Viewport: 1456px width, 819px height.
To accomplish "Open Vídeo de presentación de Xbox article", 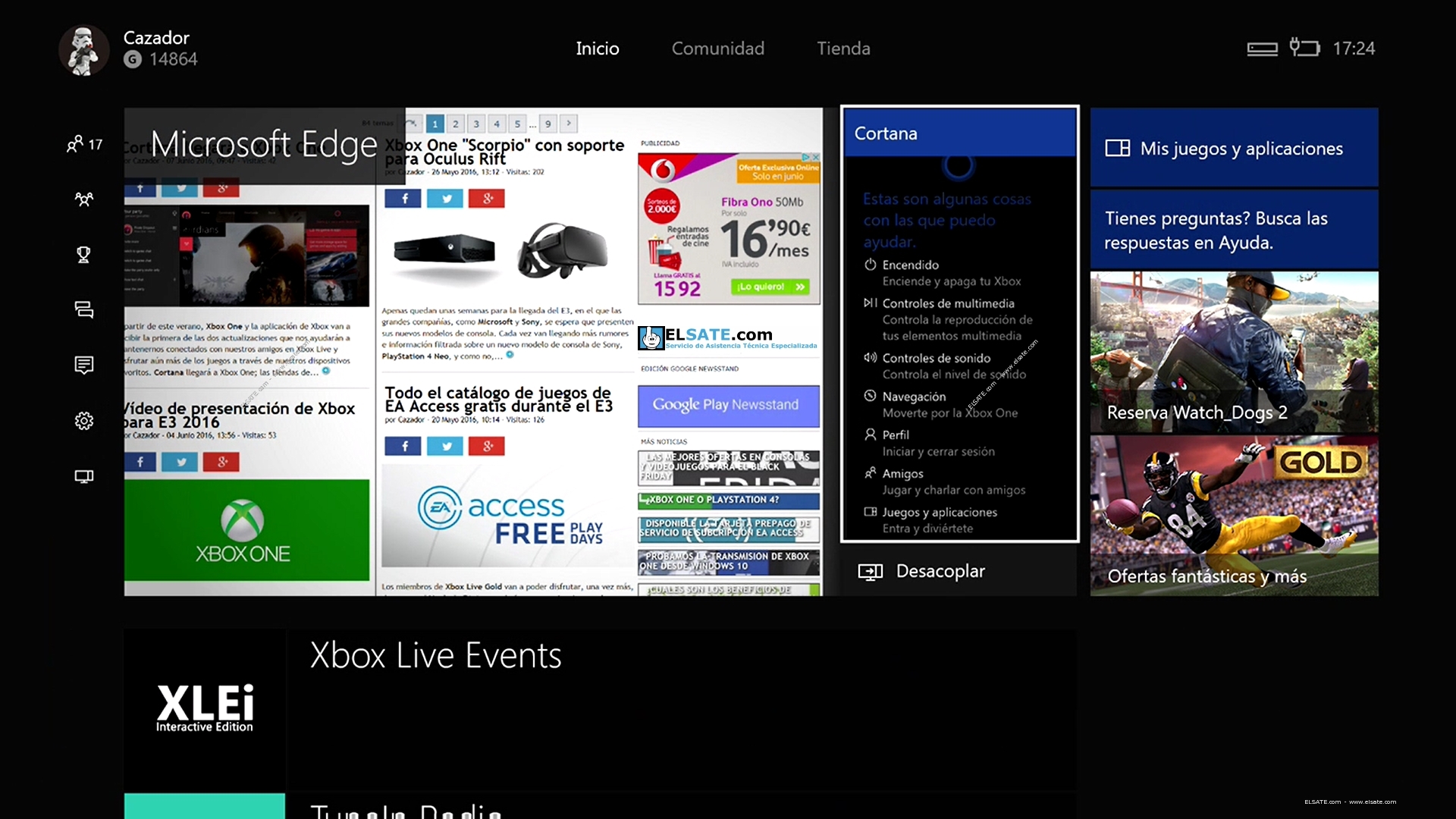I will (240, 415).
